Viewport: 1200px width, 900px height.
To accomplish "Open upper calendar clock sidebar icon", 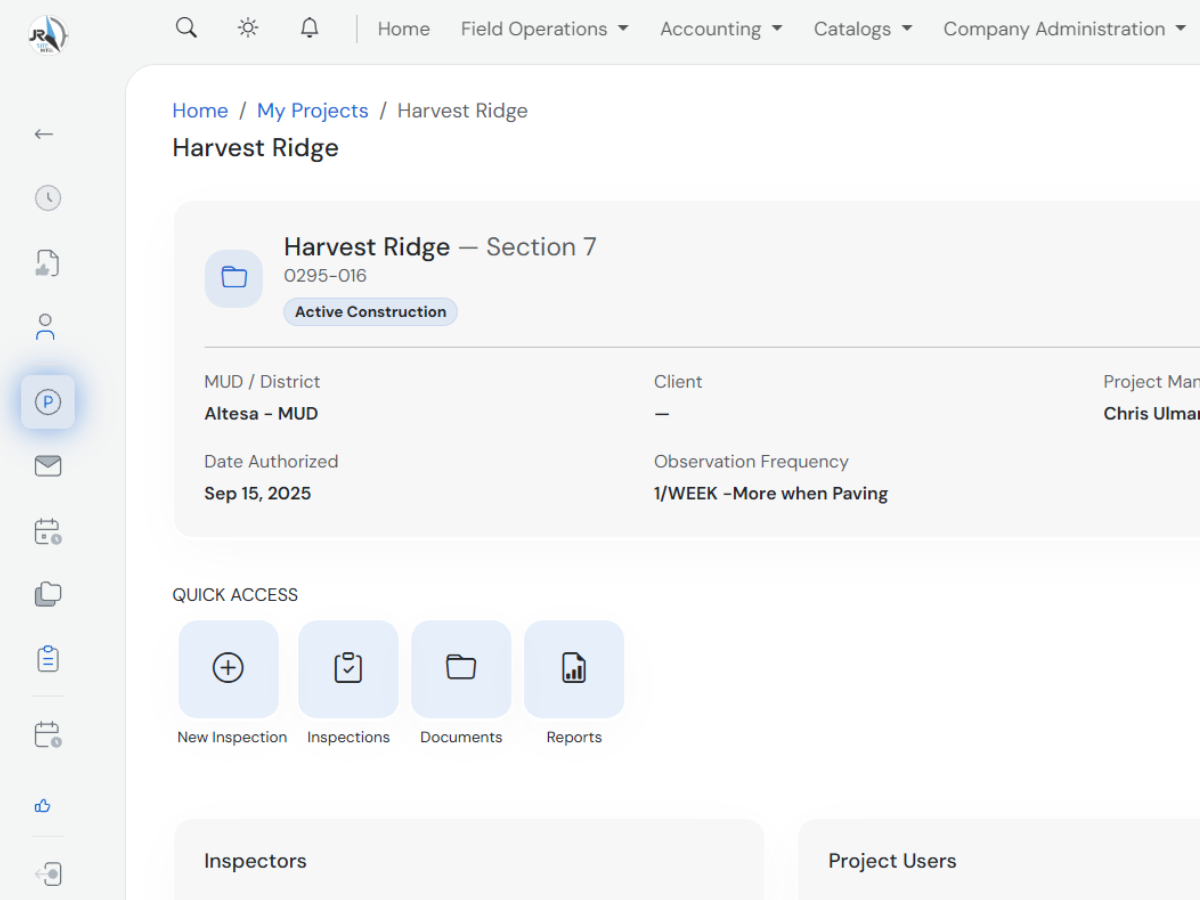I will [x=48, y=531].
